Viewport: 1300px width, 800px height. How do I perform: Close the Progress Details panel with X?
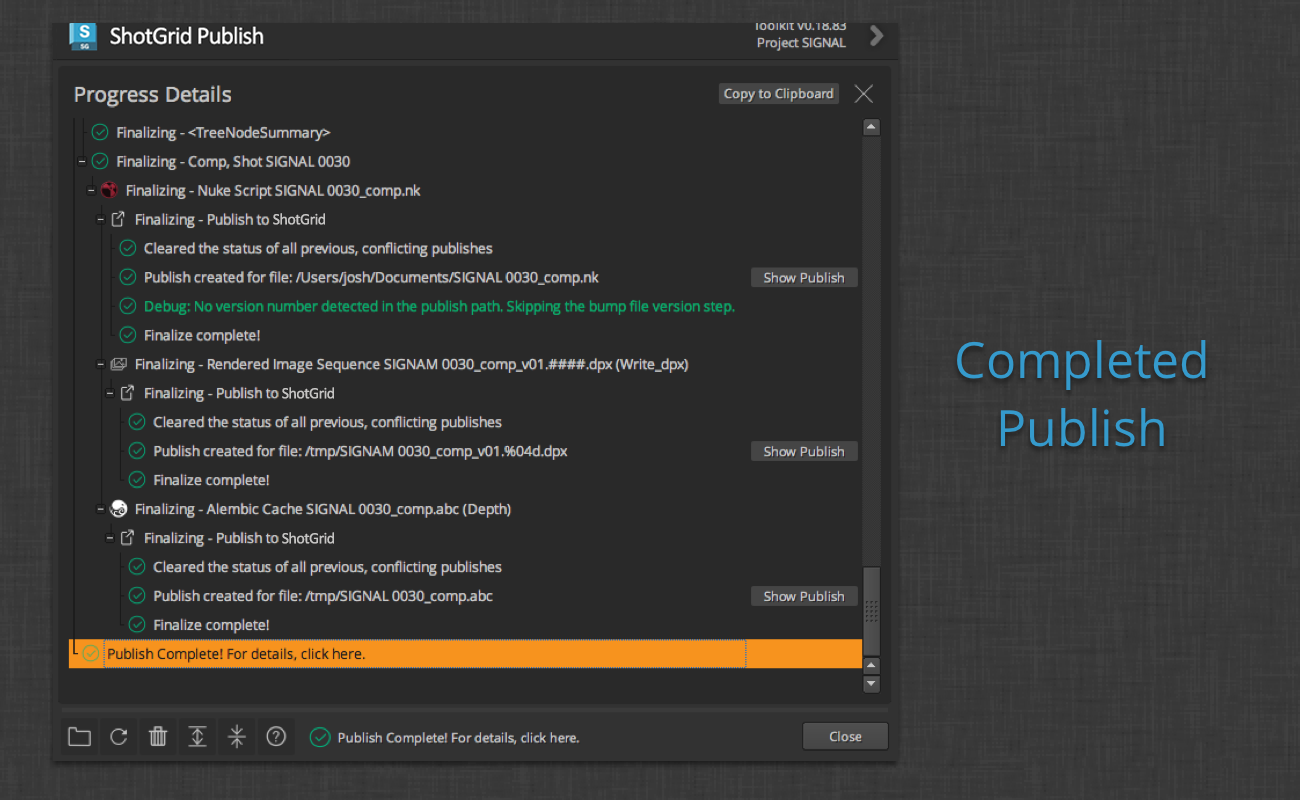(x=864, y=94)
